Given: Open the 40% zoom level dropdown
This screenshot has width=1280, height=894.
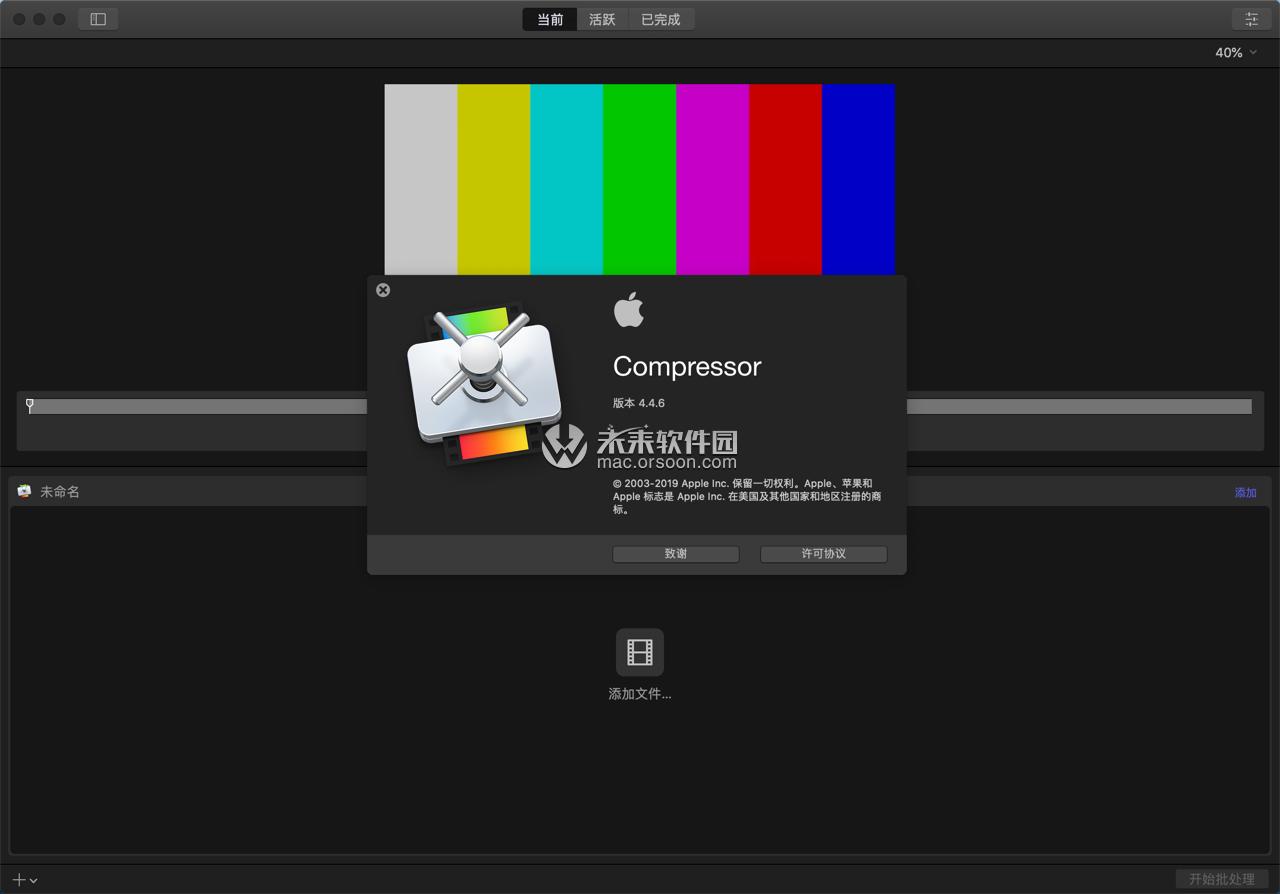Looking at the screenshot, I should coord(1228,52).
